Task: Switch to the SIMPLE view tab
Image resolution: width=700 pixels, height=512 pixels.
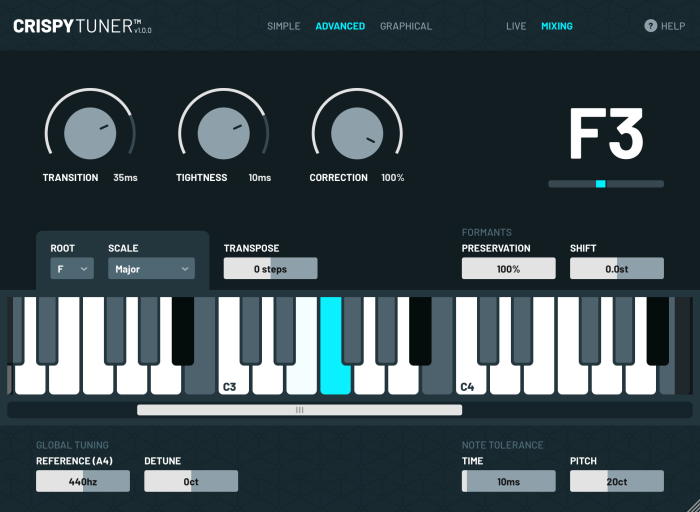Action: [x=283, y=26]
